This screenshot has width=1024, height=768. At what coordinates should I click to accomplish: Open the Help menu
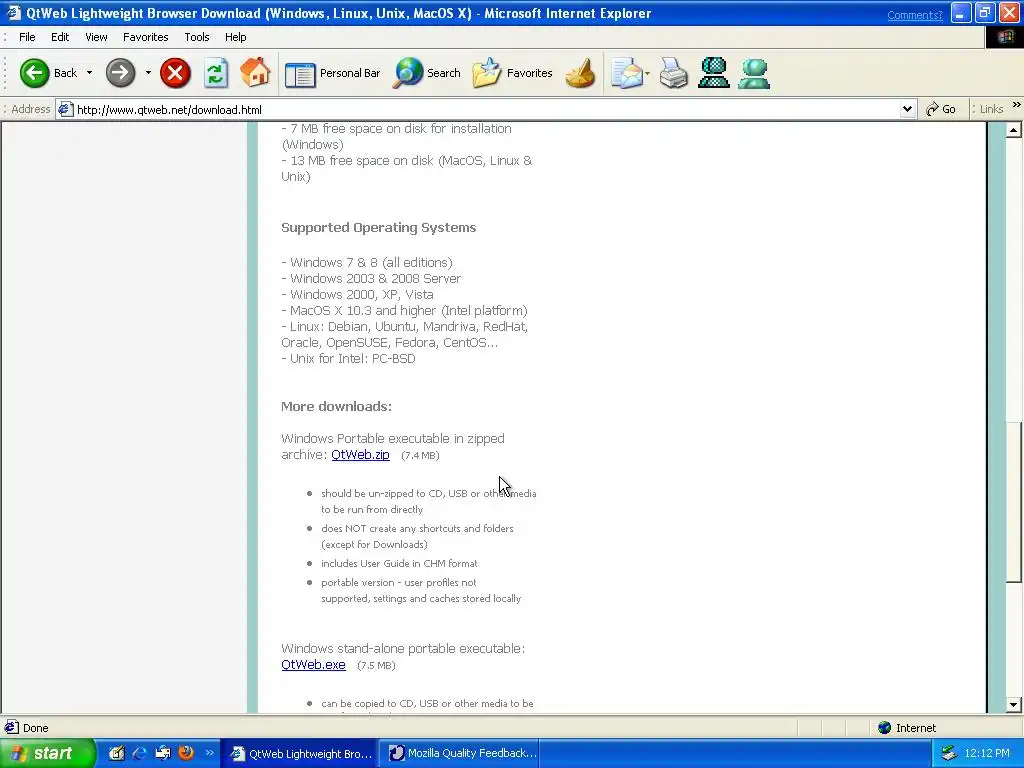(236, 37)
